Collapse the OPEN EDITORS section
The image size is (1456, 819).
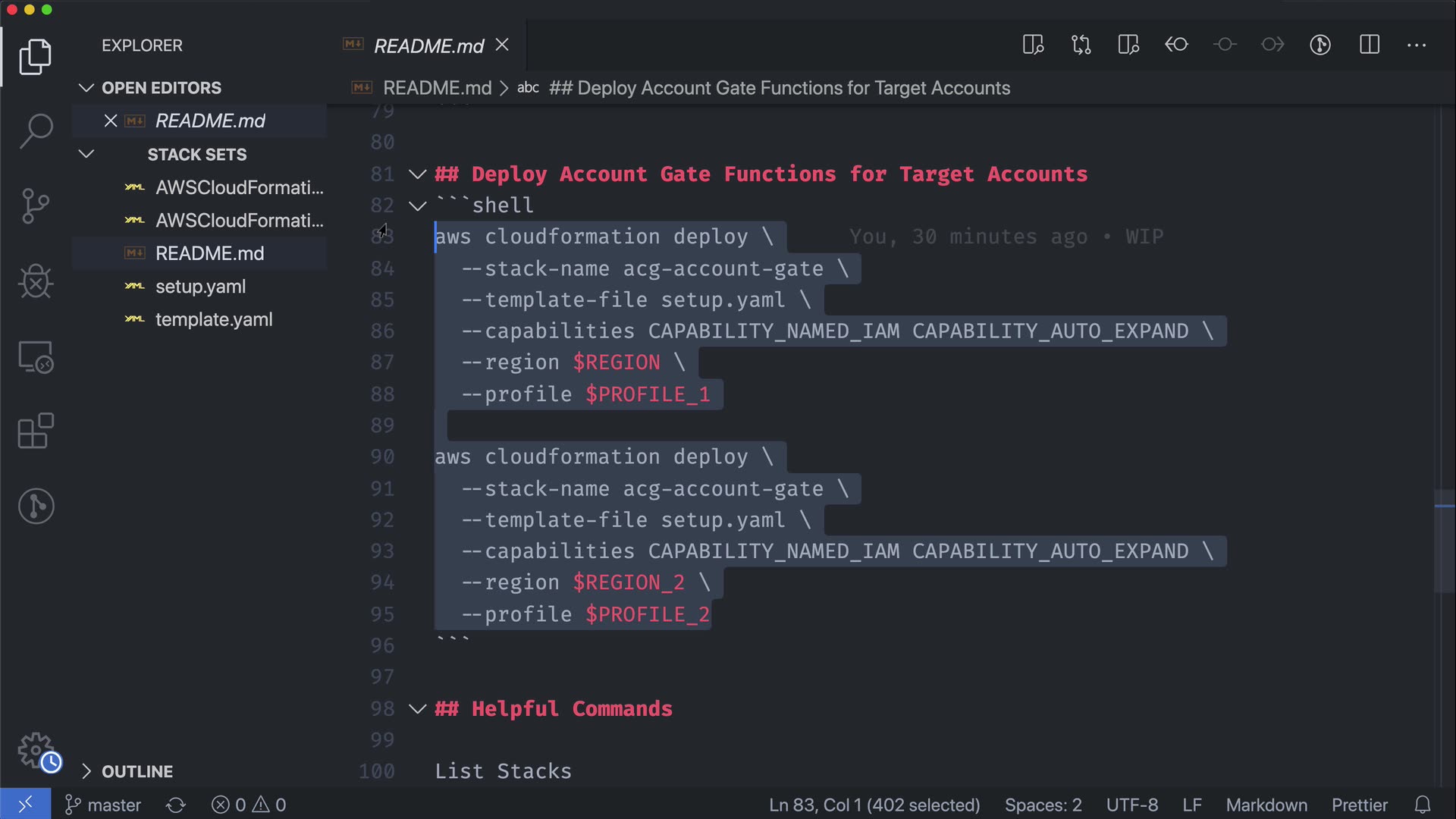coord(86,88)
